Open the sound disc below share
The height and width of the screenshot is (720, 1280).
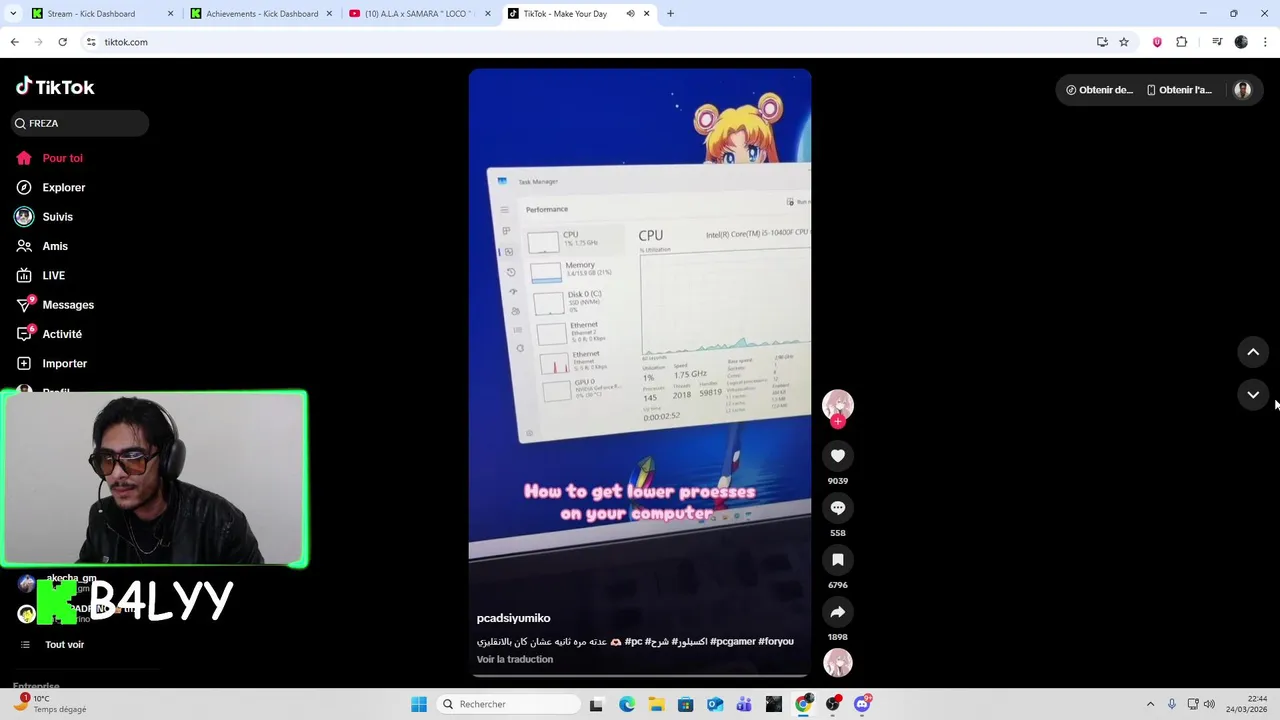[838, 663]
